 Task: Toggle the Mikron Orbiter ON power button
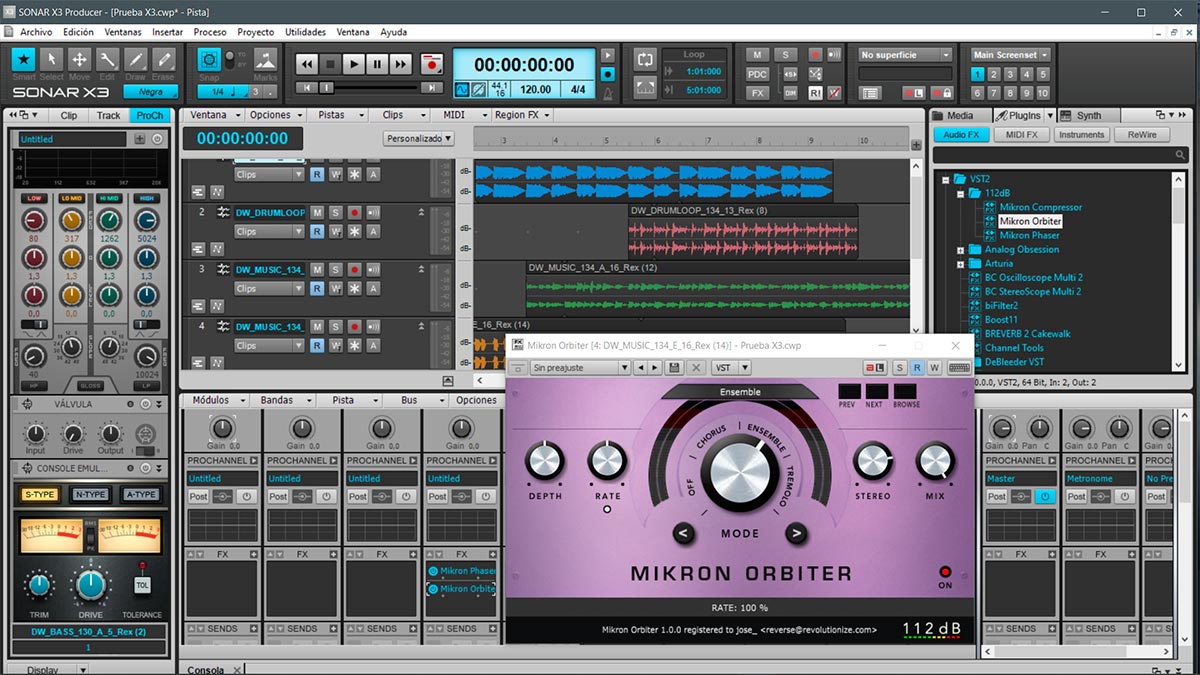point(945,572)
